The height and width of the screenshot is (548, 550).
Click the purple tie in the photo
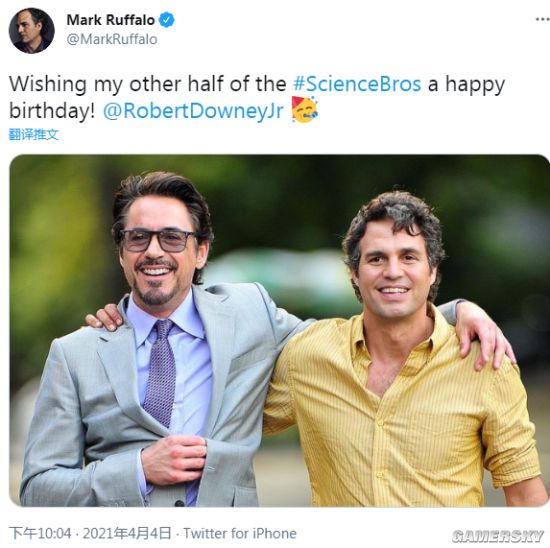(161, 374)
